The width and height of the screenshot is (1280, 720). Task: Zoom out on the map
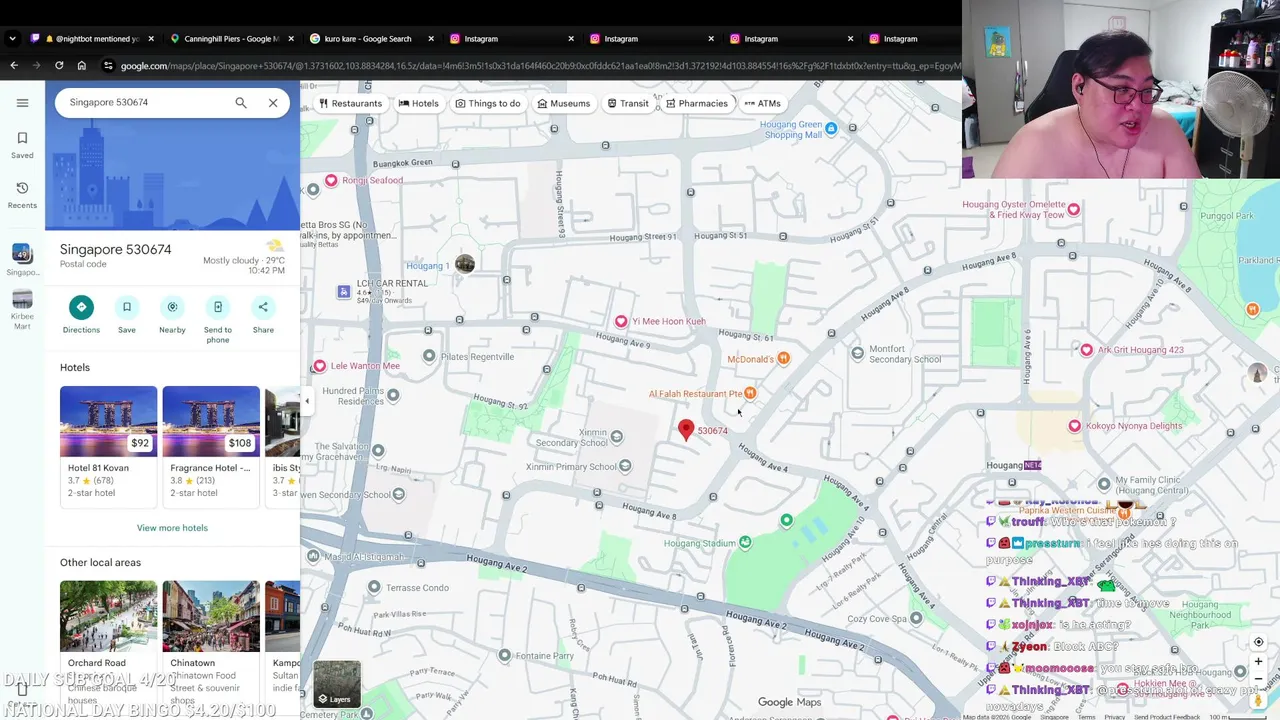[1258, 678]
